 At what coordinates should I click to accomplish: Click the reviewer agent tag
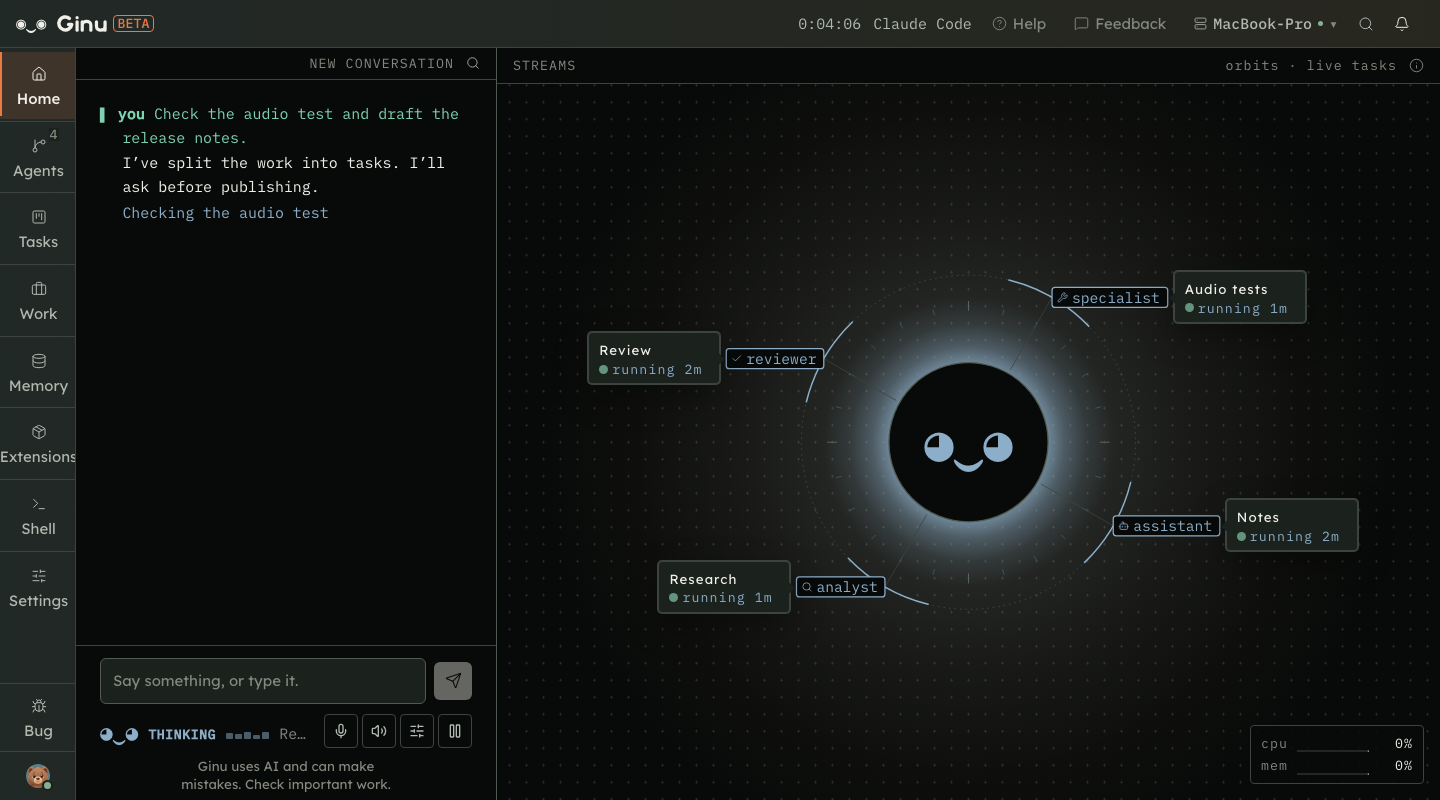coord(775,358)
